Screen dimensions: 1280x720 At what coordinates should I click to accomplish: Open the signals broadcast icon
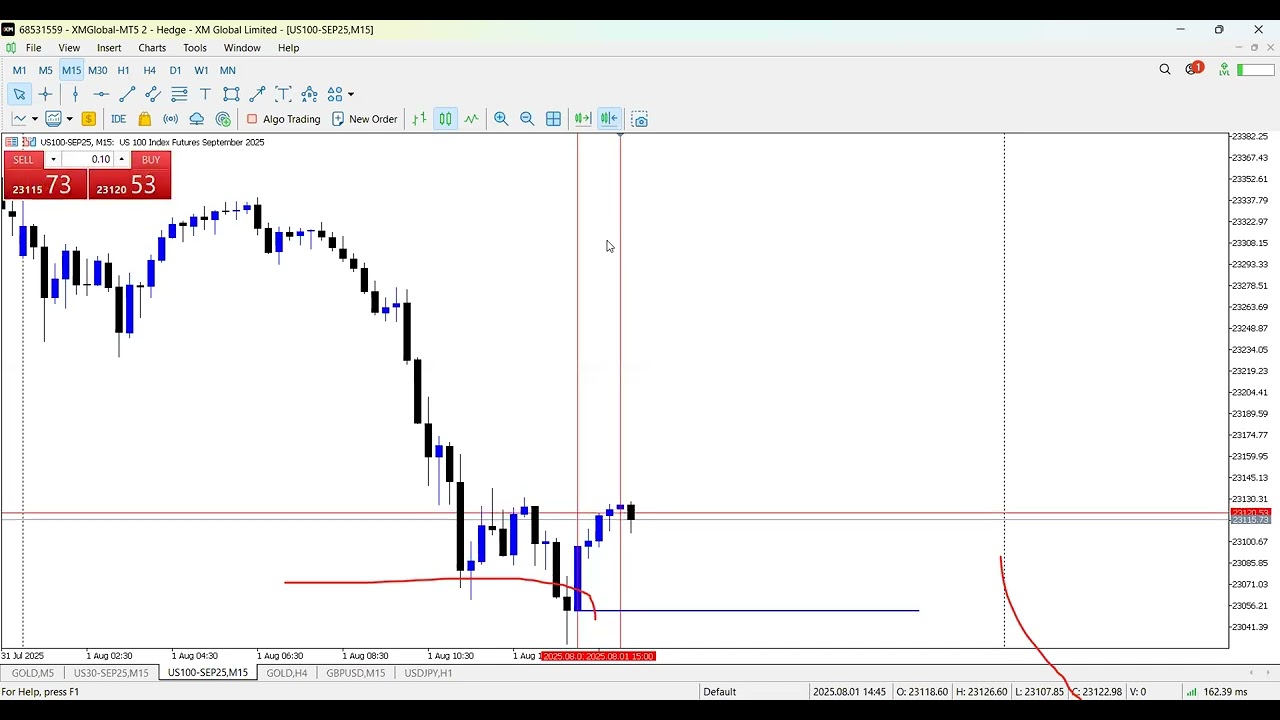tap(171, 119)
